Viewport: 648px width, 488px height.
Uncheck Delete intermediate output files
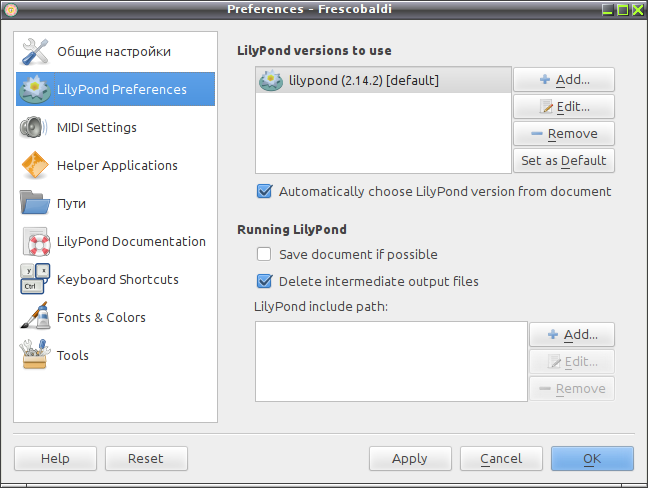(x=264, y=281)
